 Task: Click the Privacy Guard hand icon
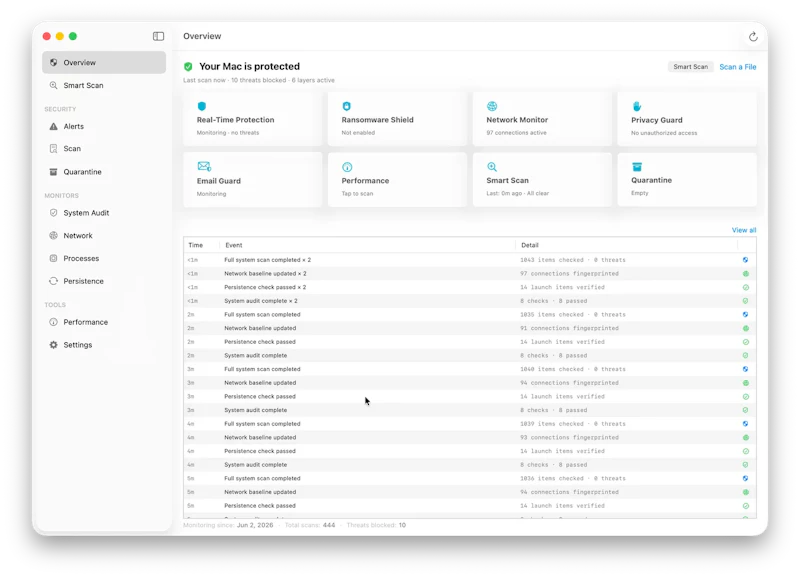coord(637,106)
